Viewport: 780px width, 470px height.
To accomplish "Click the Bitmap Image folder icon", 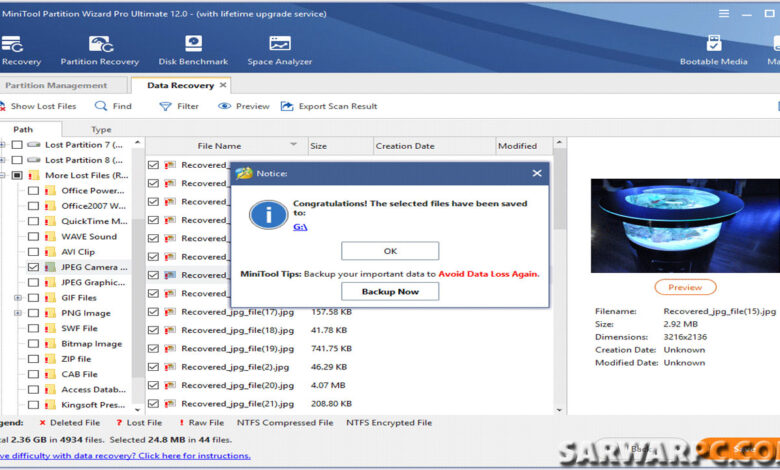I will coord(50,344).
